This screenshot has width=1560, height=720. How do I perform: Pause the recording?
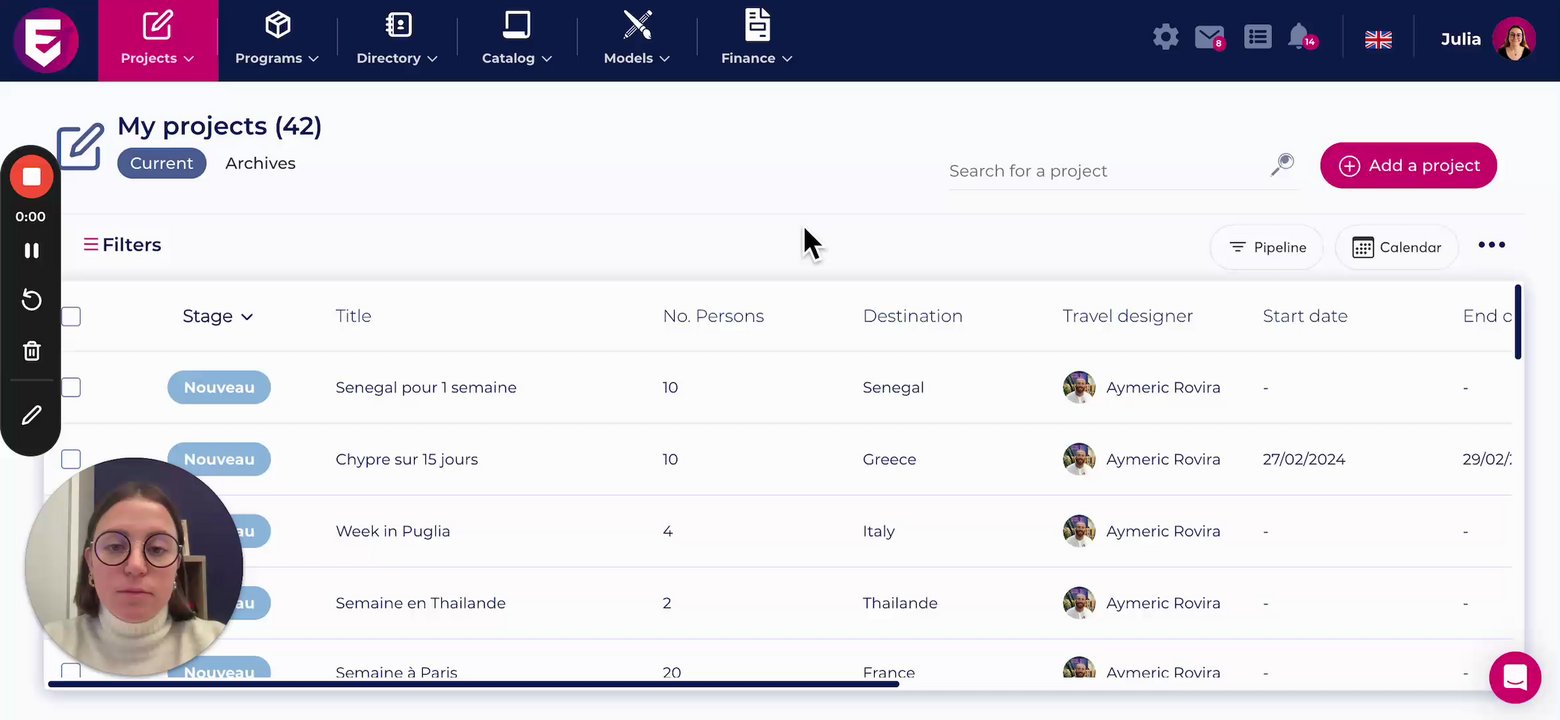31,251
